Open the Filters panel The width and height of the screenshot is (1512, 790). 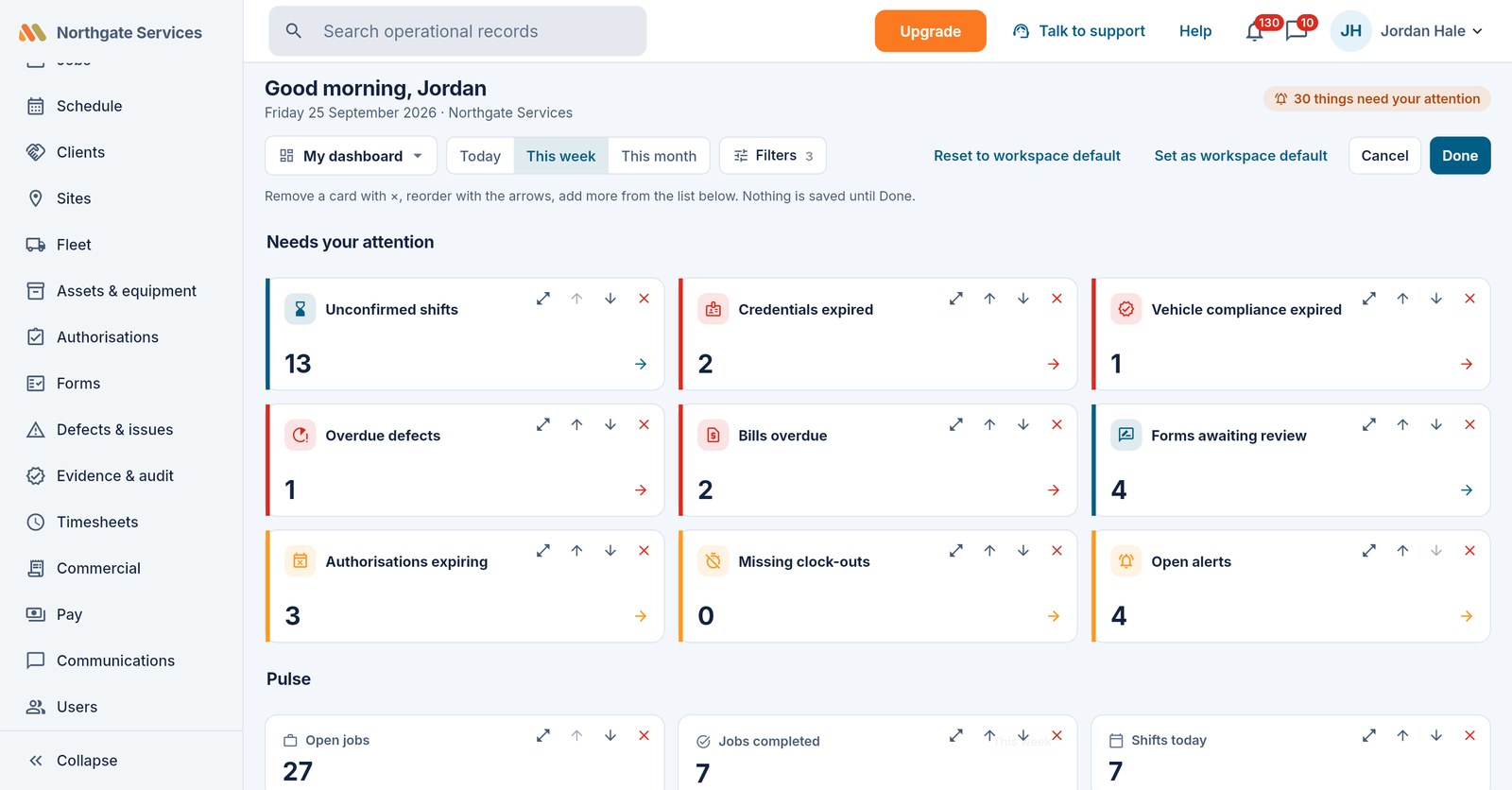click(x=773, y=156)
